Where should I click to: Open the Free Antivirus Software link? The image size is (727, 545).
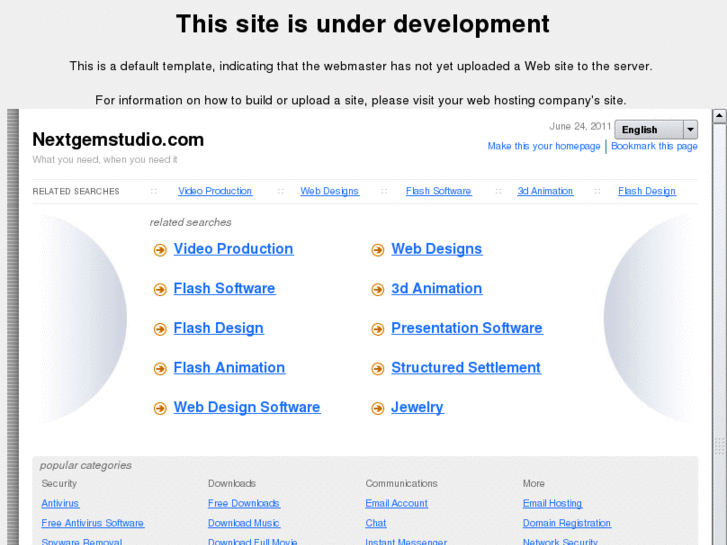point(93,523)
